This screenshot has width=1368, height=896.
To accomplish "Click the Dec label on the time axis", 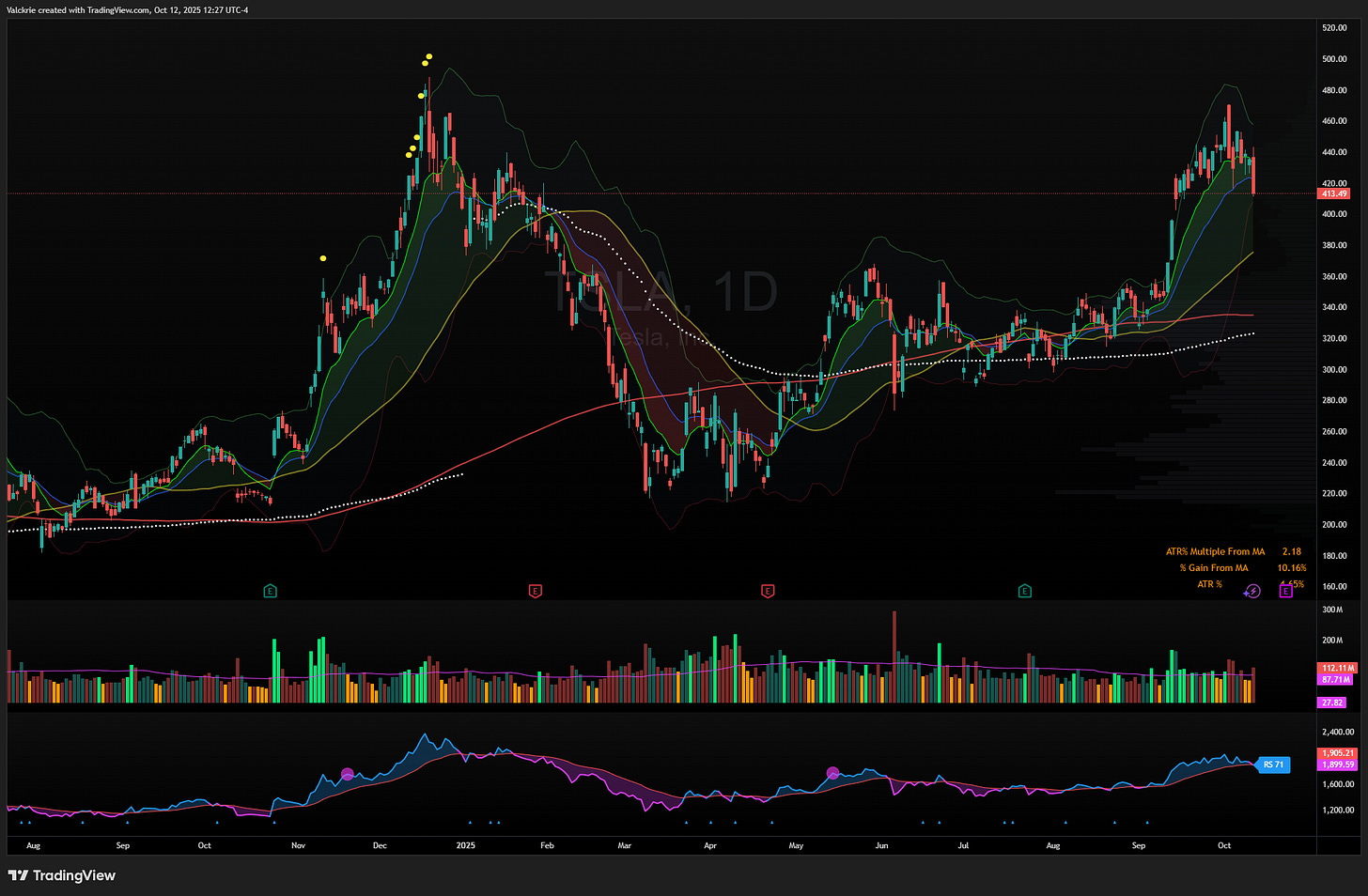I will click(380, 845).
